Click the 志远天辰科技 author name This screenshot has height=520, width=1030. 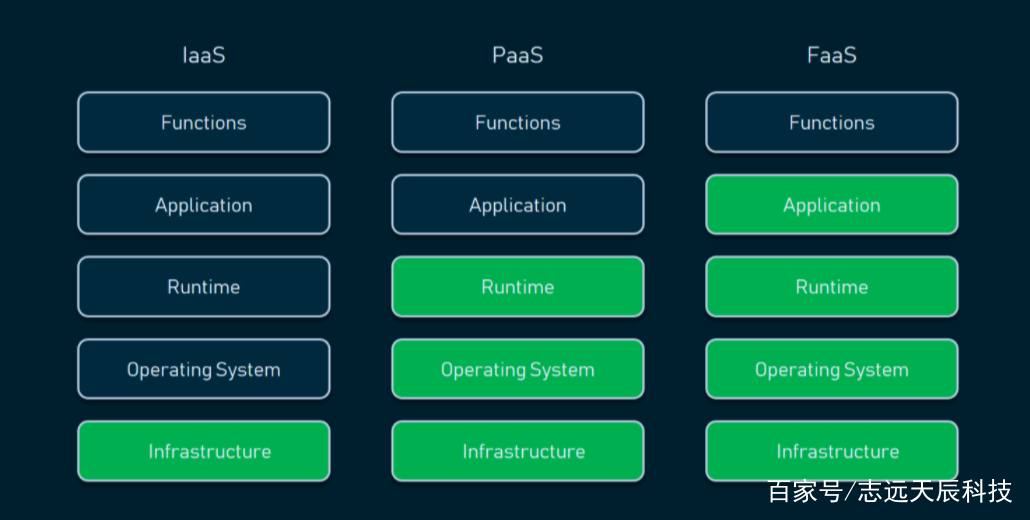935,491
